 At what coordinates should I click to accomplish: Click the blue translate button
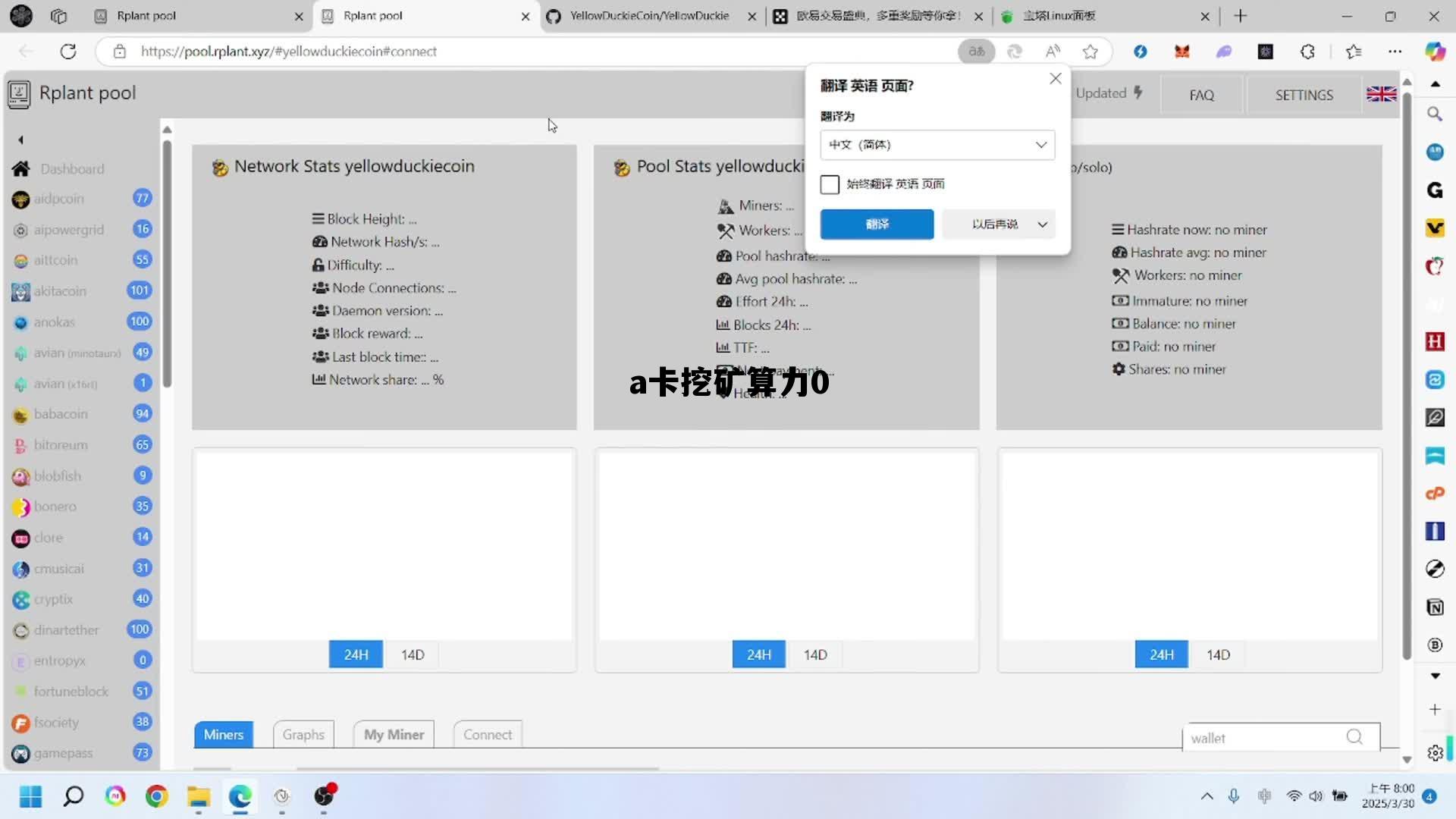click(877, 224)
